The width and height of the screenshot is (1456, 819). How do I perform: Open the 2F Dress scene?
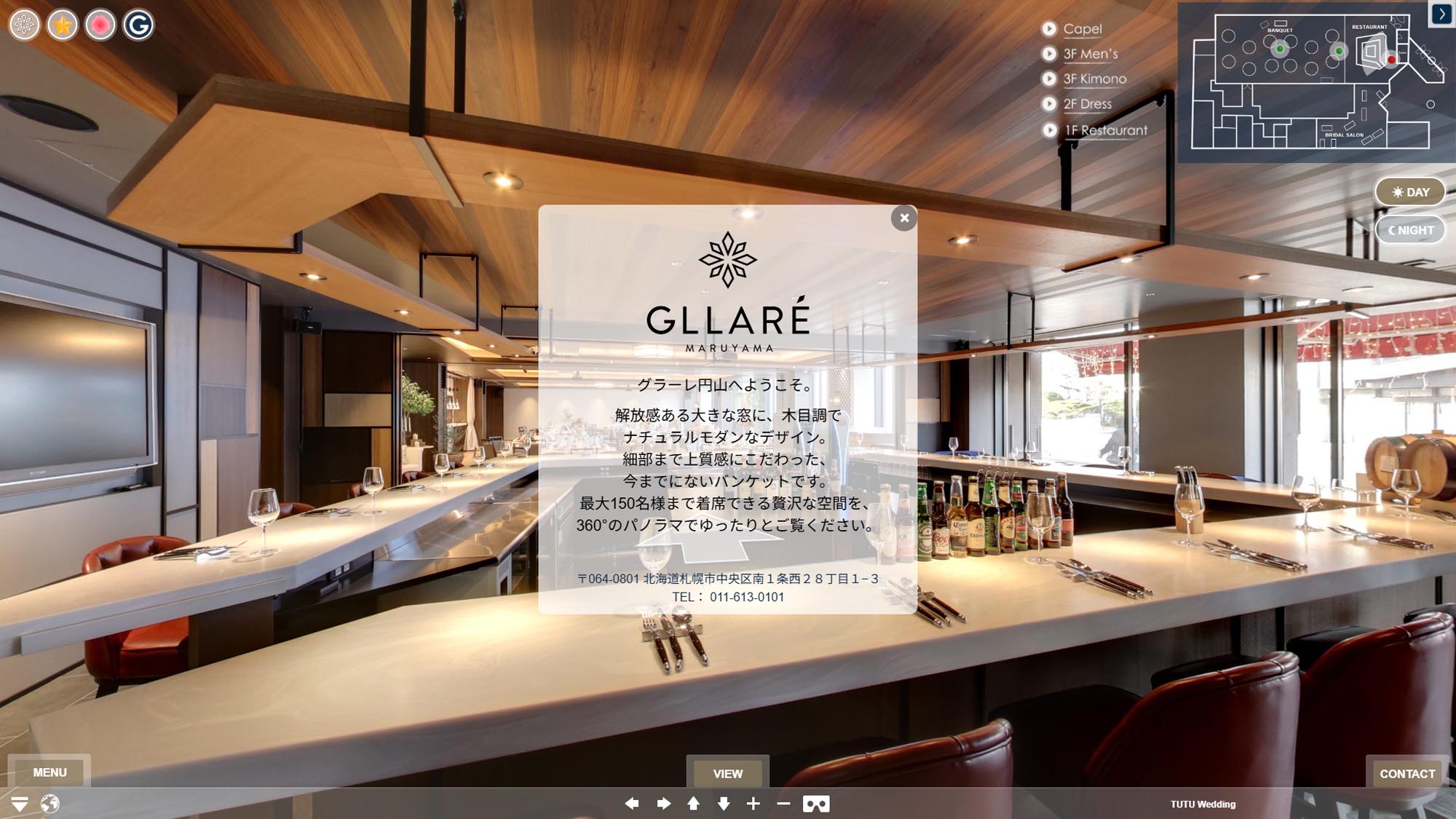coord(1088,103)
